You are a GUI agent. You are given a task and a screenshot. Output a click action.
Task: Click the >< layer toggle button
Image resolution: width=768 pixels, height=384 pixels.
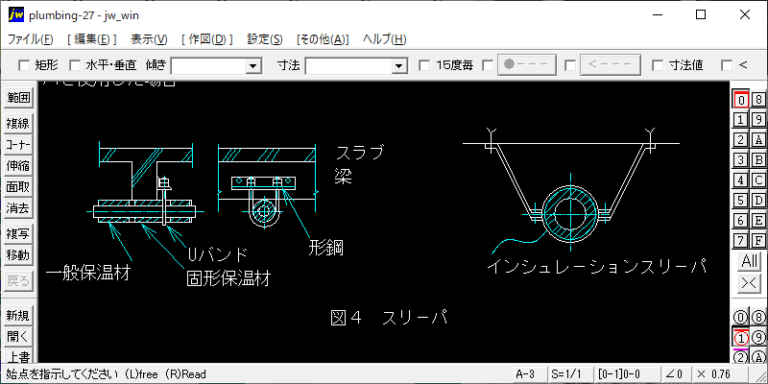(750, 284)
